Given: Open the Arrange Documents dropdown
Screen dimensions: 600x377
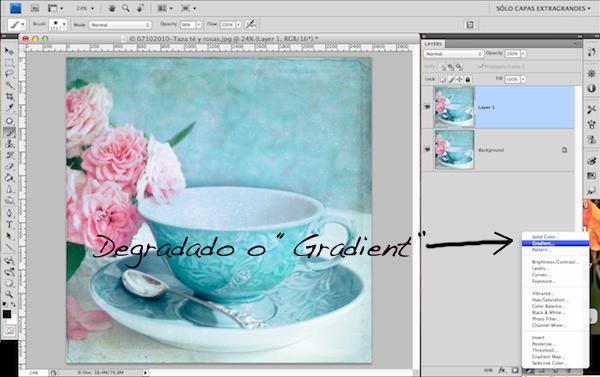Looking at the screenshot, I should point(165,8).
